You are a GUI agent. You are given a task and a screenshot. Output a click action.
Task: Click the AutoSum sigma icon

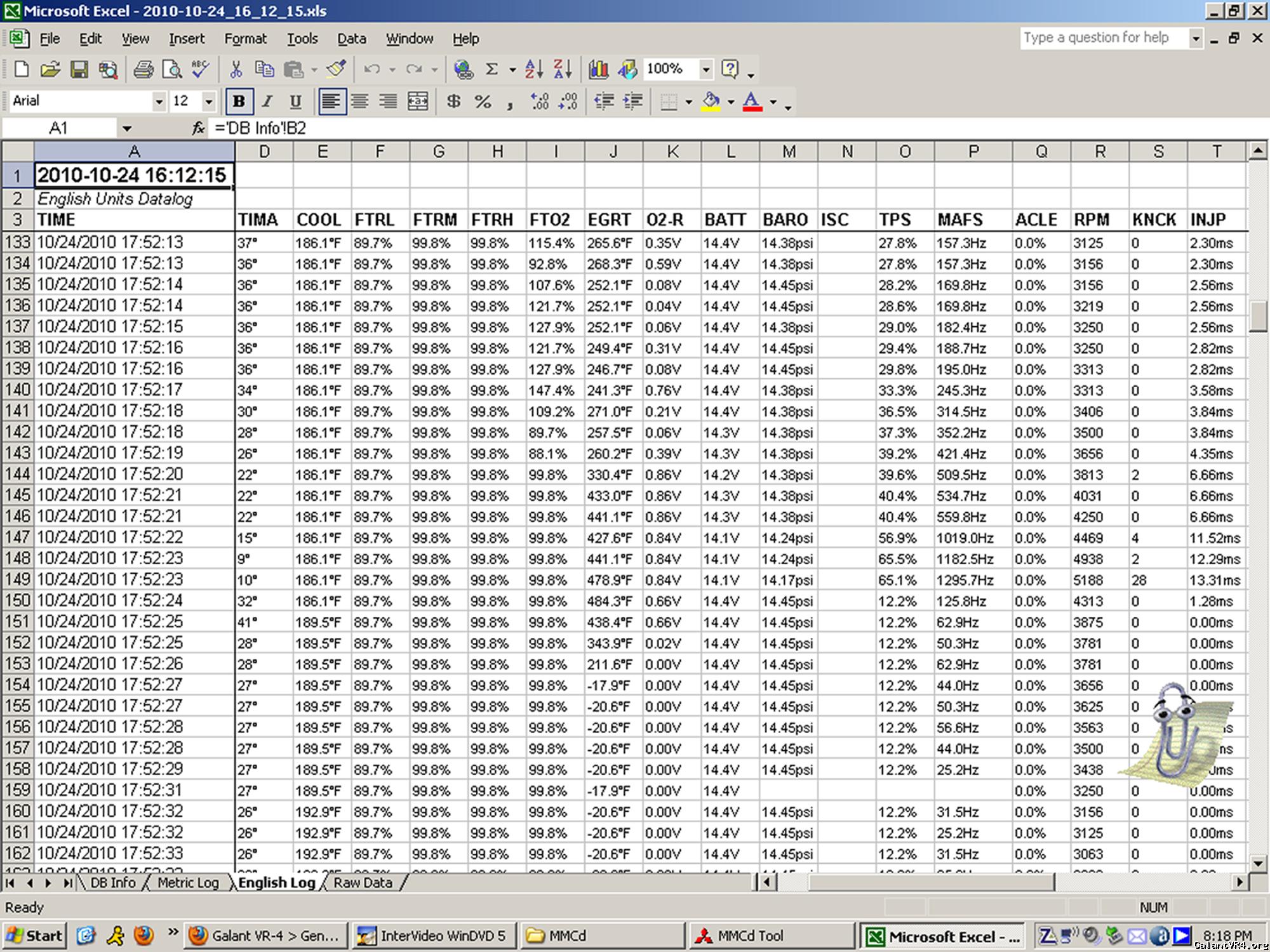491,69
